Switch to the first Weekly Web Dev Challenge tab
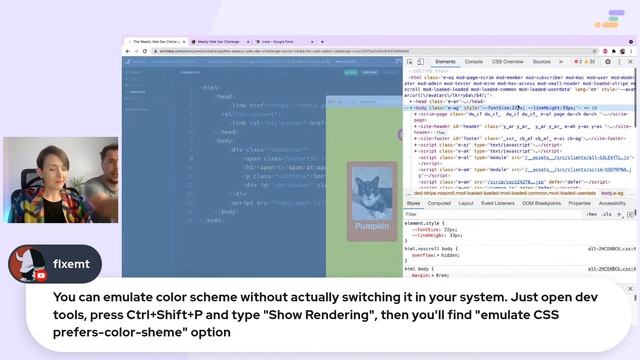This screenshot has height=360, width=640. click(155, 42)
